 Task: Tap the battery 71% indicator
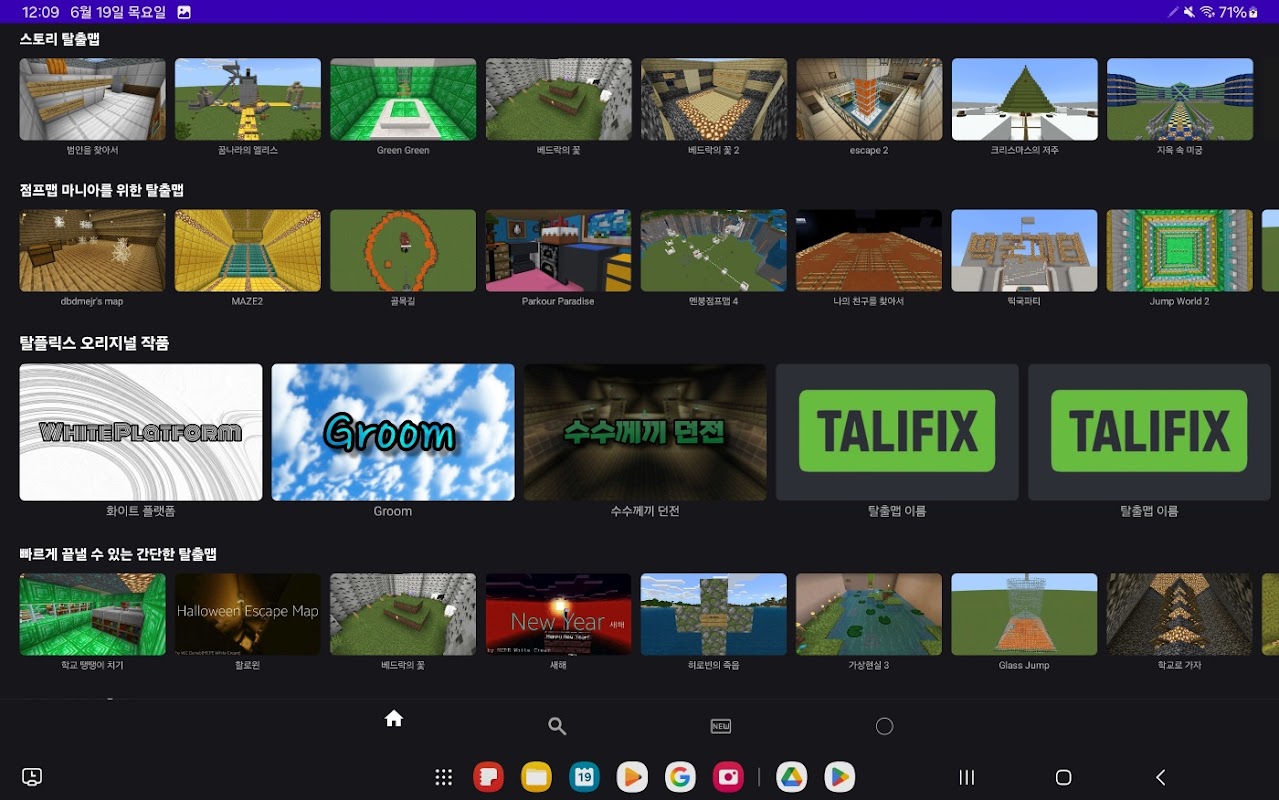1238,12
